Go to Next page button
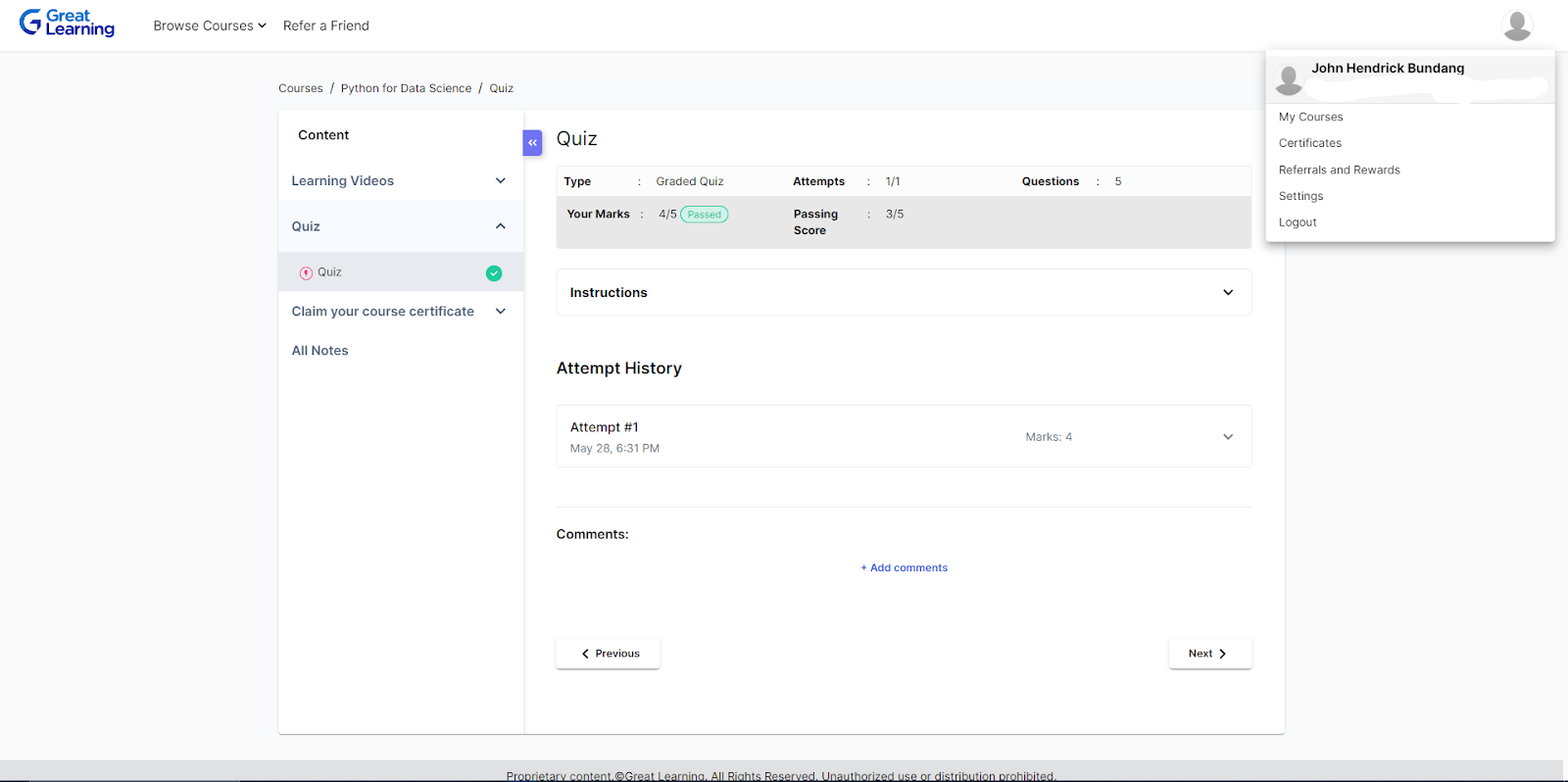 1210,654
